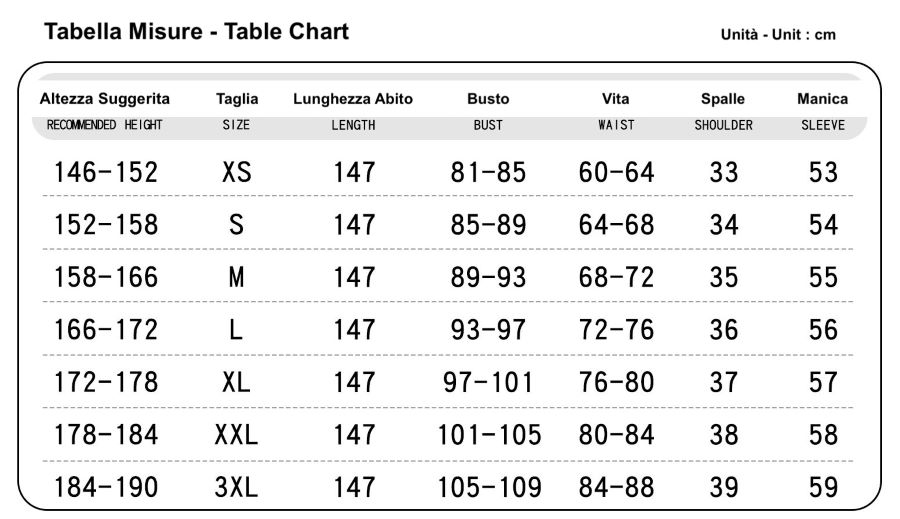Image resolution: width=900 pixels, height=519 pixels.
Task: Click the Taglia column header
Action: (237, 99)
